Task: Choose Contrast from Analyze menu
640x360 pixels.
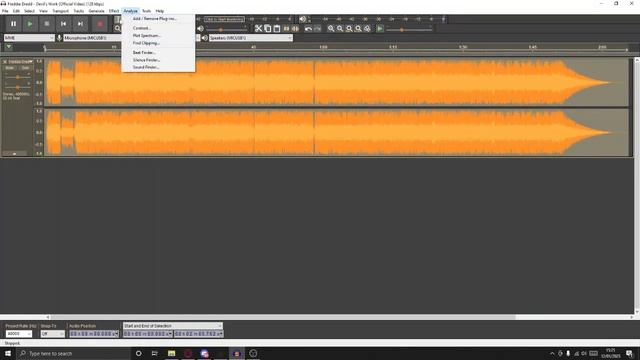Action: coord(158,28)
